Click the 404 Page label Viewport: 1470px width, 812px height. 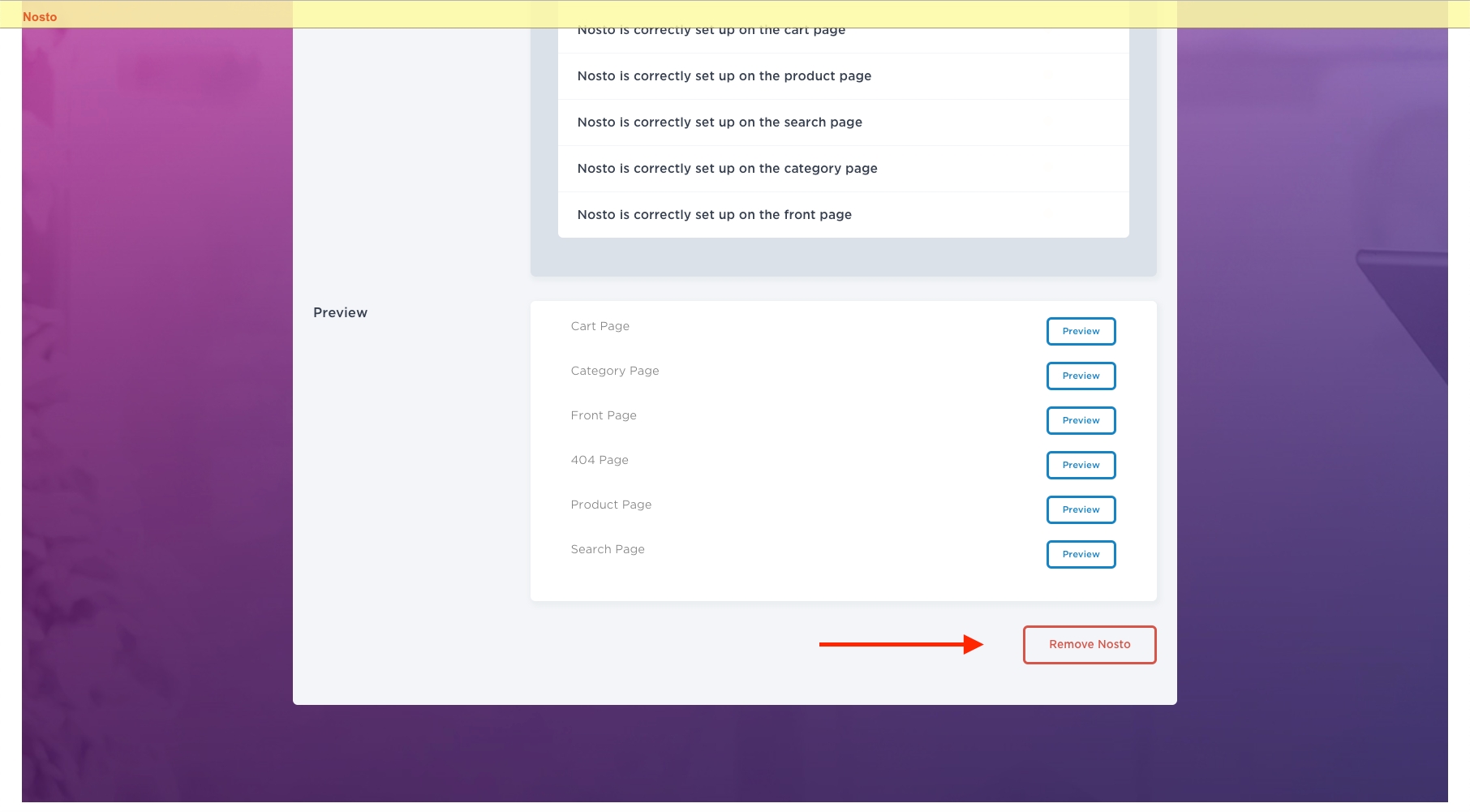pos(599,460)
